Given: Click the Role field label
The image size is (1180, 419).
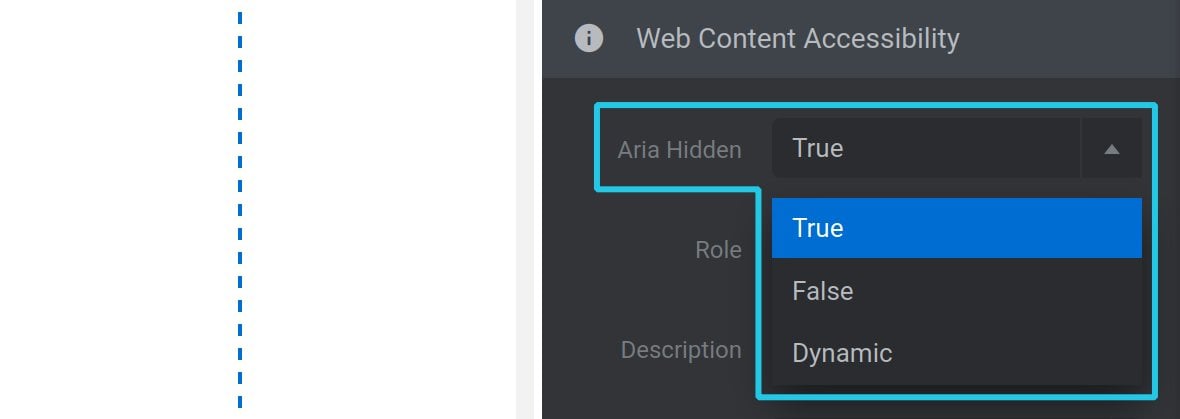Looking at the screenshot, I should (x=719, y=250).
